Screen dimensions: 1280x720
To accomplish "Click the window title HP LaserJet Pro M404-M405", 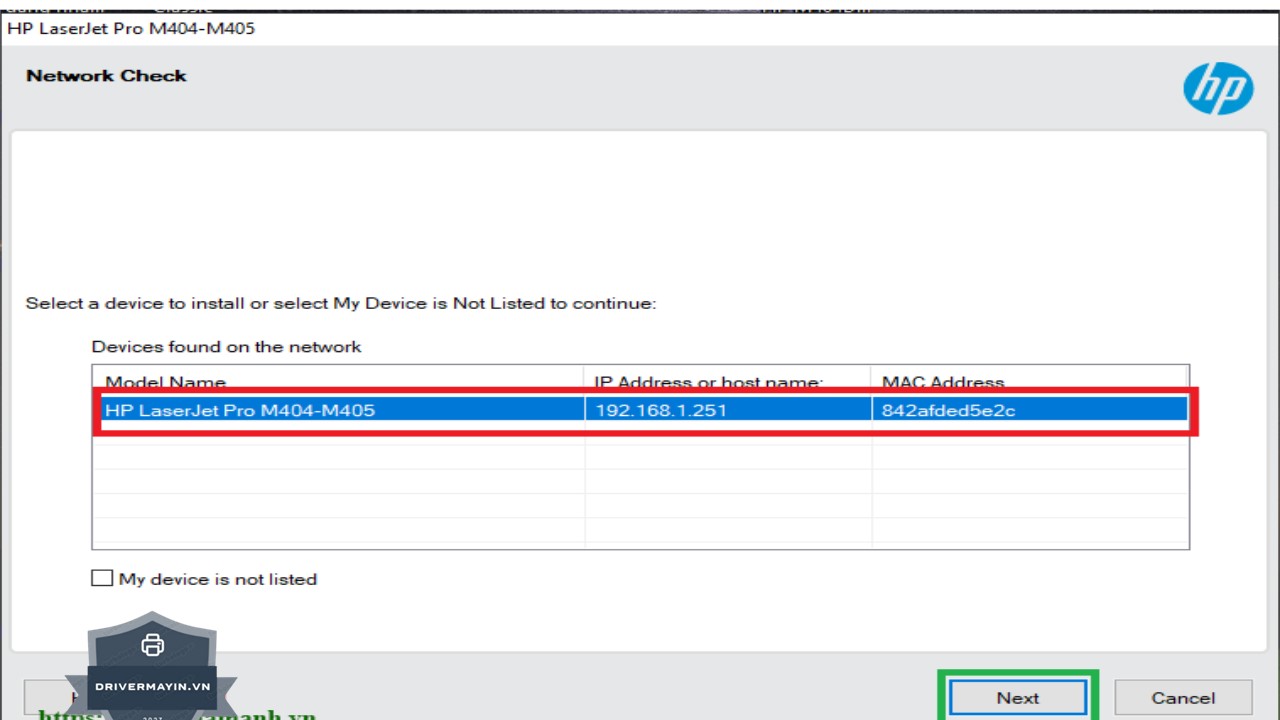I will (131, 28).
